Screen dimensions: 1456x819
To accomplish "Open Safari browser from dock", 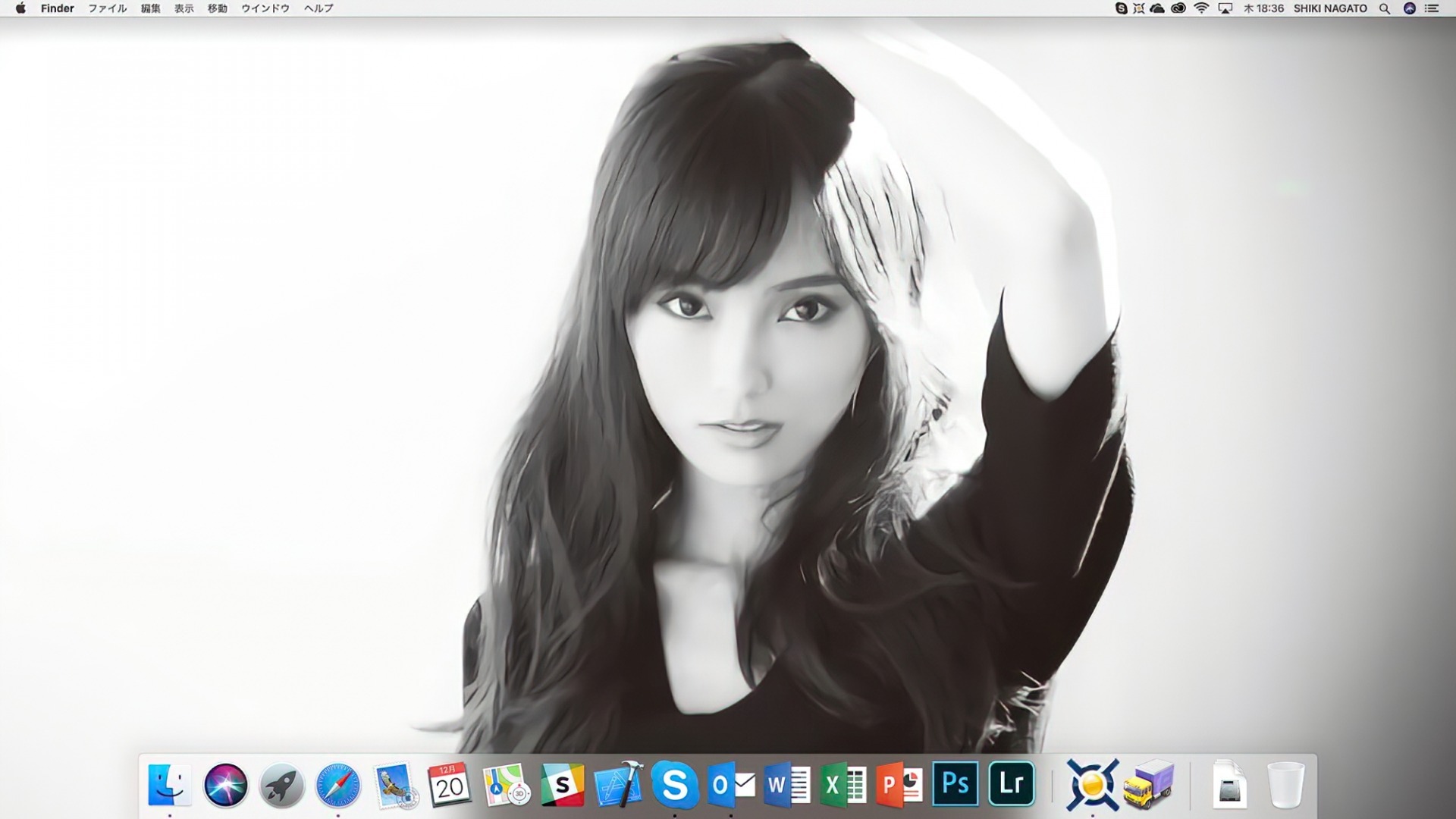I will 337,784.
